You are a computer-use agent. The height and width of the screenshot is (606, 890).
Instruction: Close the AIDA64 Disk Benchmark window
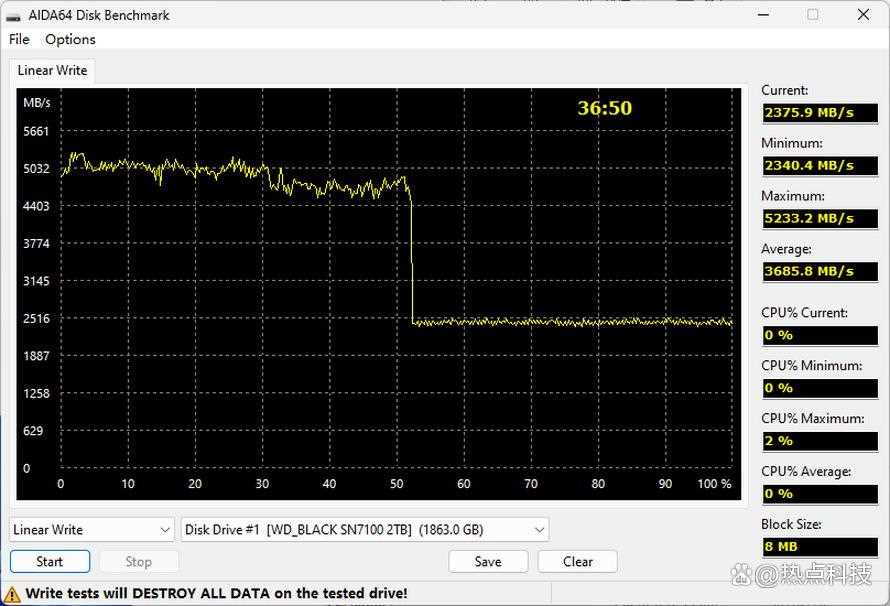point(863,15)
